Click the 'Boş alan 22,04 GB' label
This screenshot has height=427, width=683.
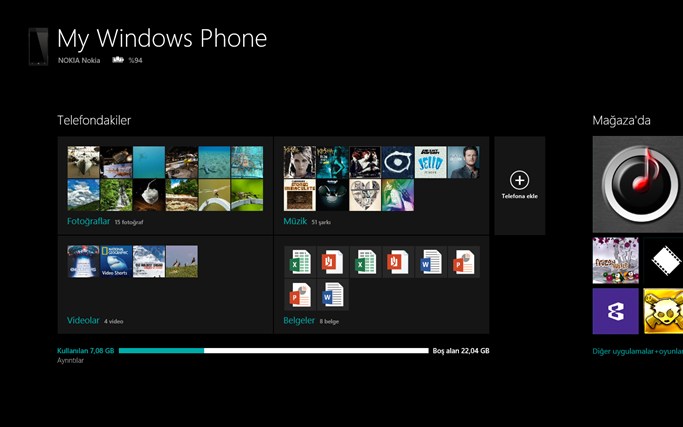(x=461, y=351)
